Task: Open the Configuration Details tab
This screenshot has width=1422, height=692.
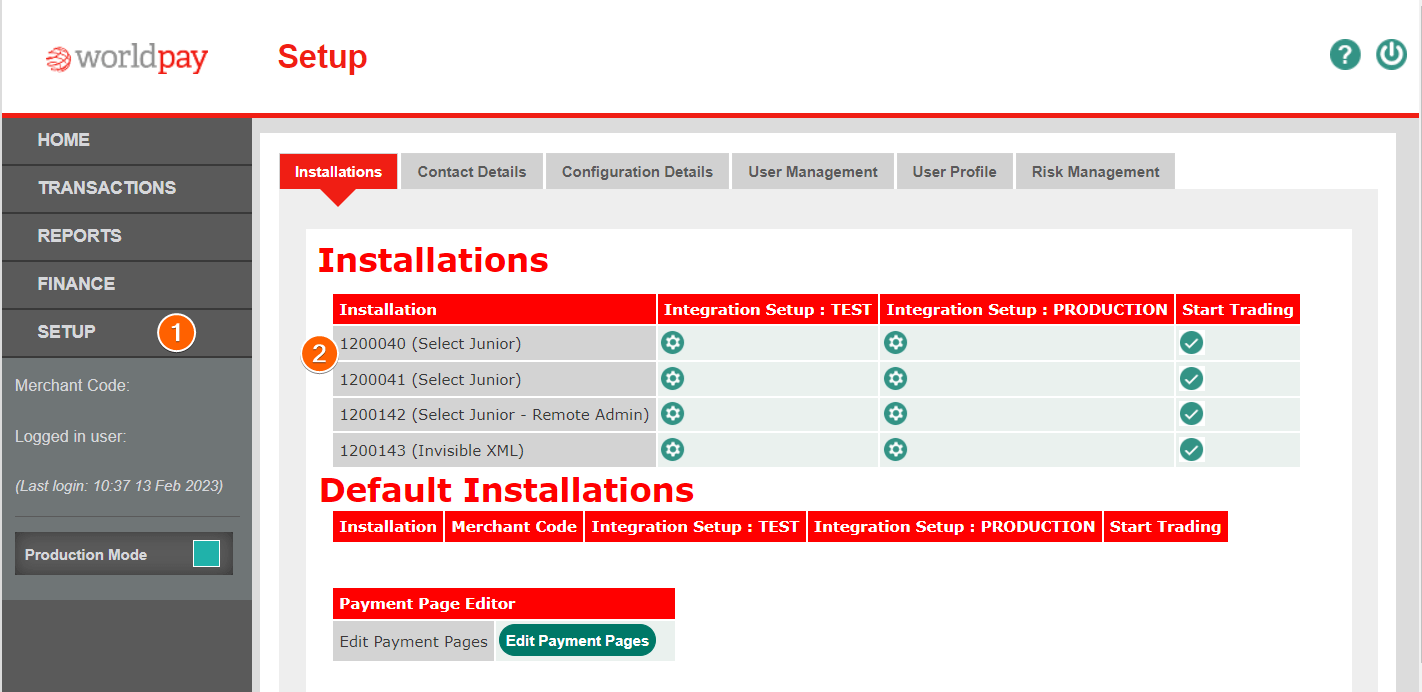Action: click(x=637, y=172)
